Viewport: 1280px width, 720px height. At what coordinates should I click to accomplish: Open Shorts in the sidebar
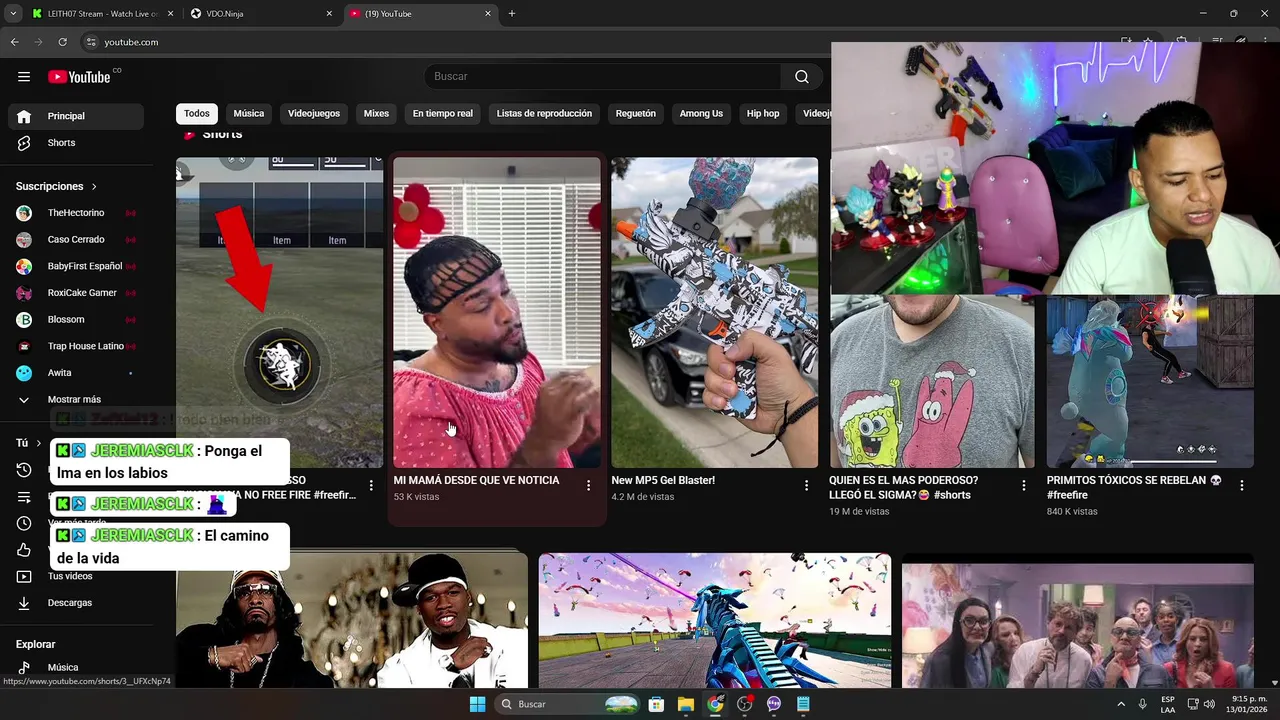[76, 143]
